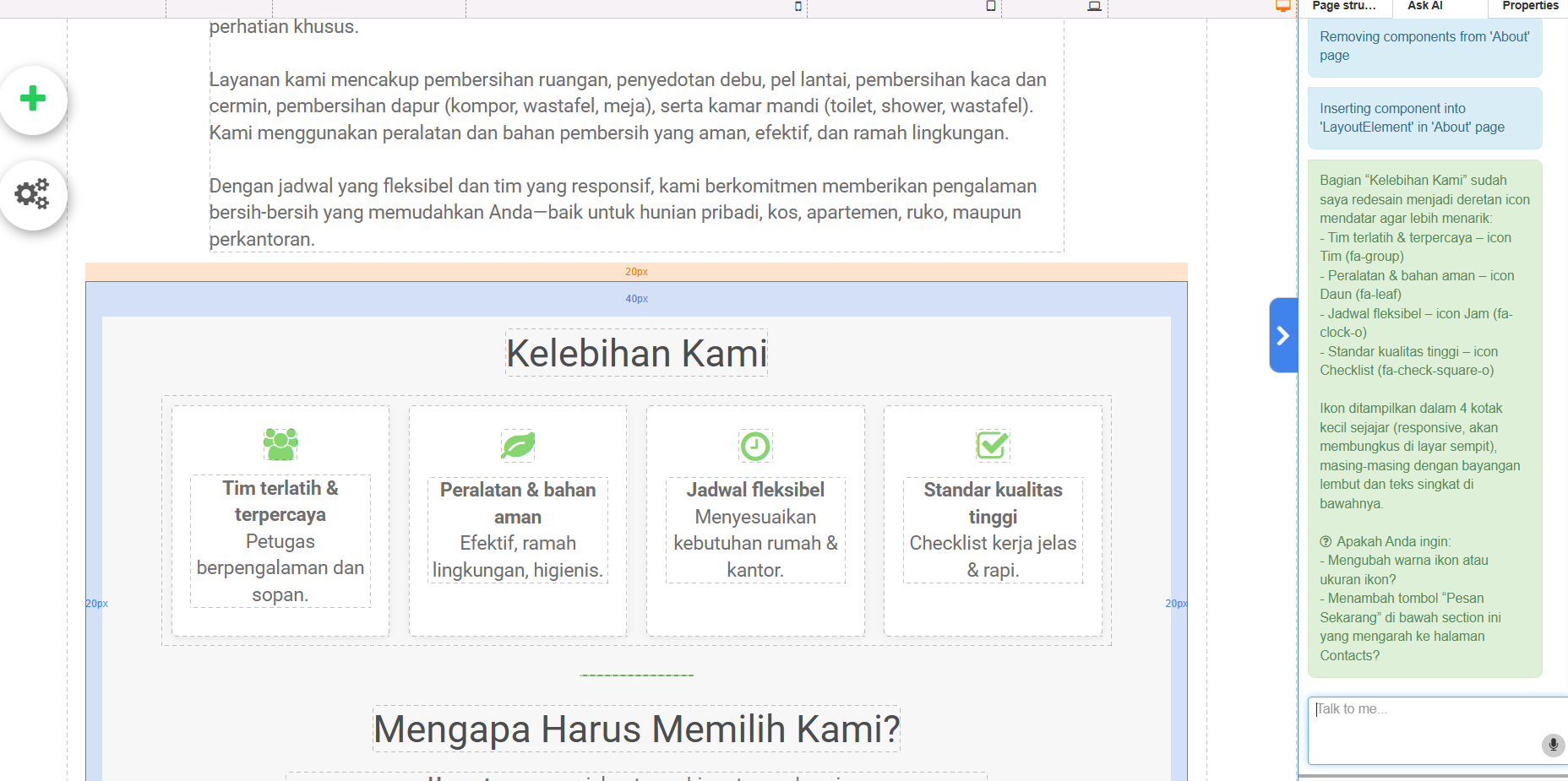
Task: Collapse the right side panel with chevron
Action: tap(1282, 335)
